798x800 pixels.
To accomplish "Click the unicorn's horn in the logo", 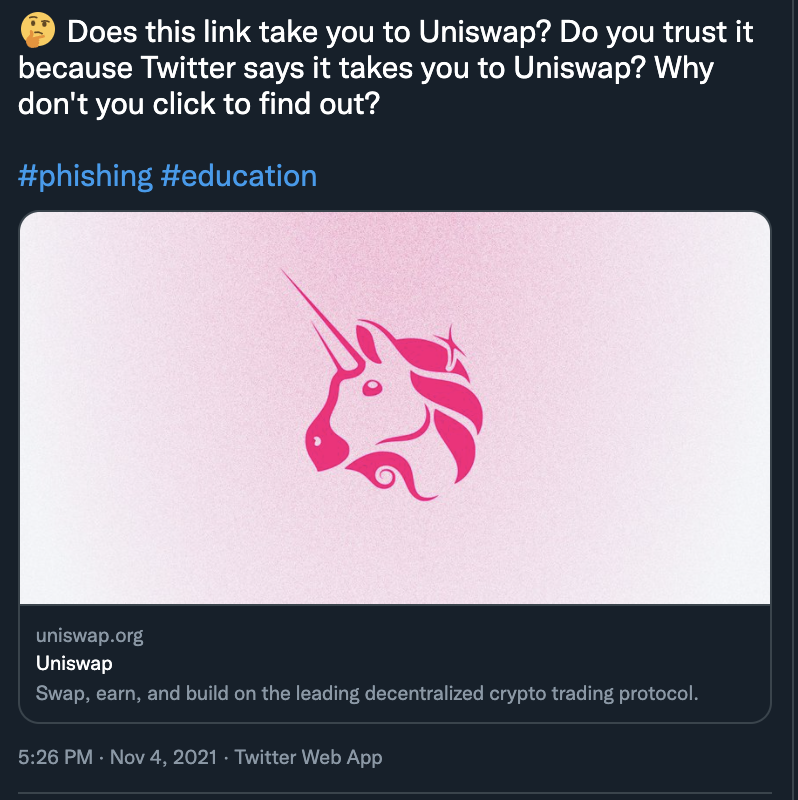I will 323,320.
